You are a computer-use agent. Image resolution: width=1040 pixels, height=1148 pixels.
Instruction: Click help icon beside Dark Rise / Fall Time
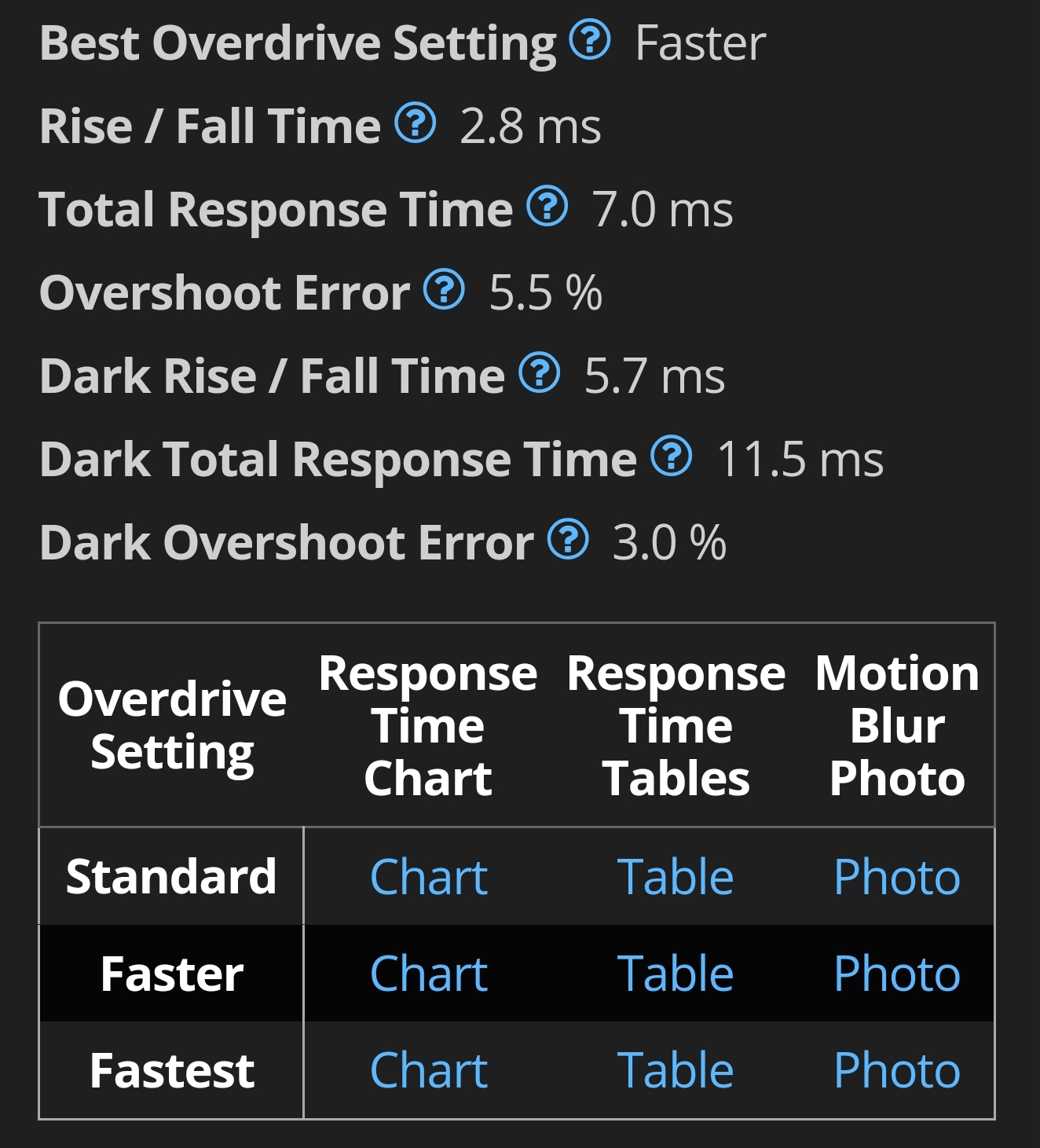coord(540,373)
